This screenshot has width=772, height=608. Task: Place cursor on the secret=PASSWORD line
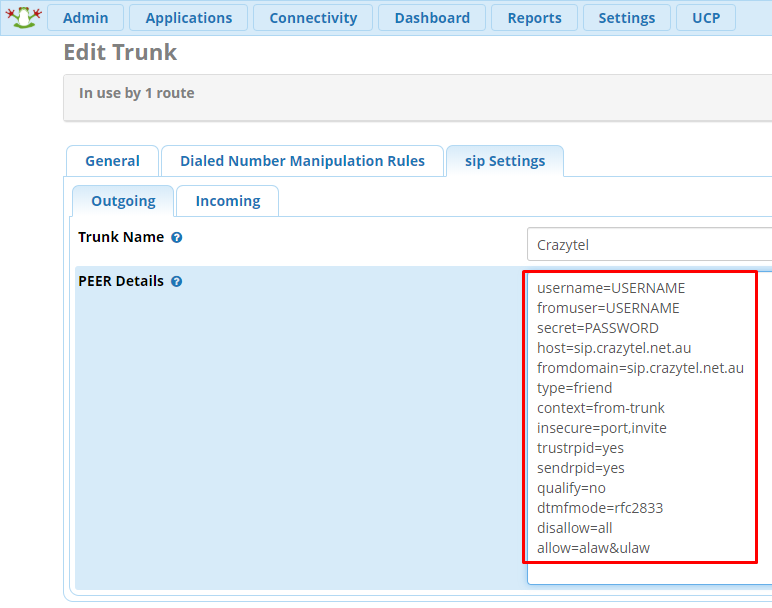(598, 328)
